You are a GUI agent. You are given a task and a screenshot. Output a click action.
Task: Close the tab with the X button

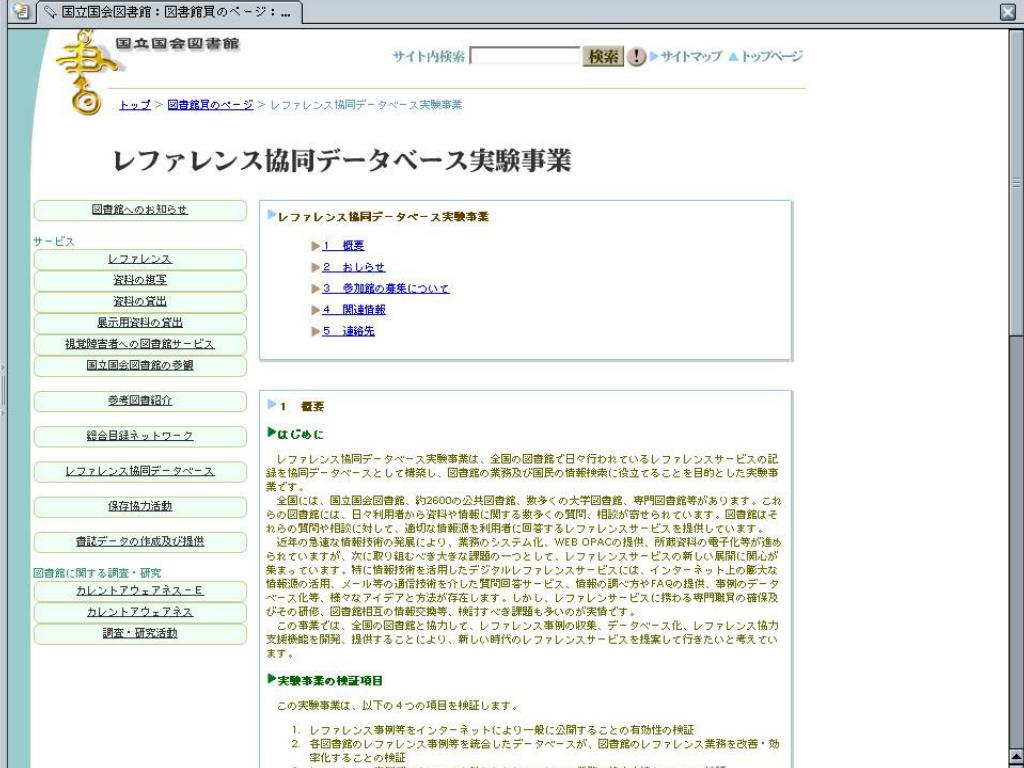(x=1008, y=12)
